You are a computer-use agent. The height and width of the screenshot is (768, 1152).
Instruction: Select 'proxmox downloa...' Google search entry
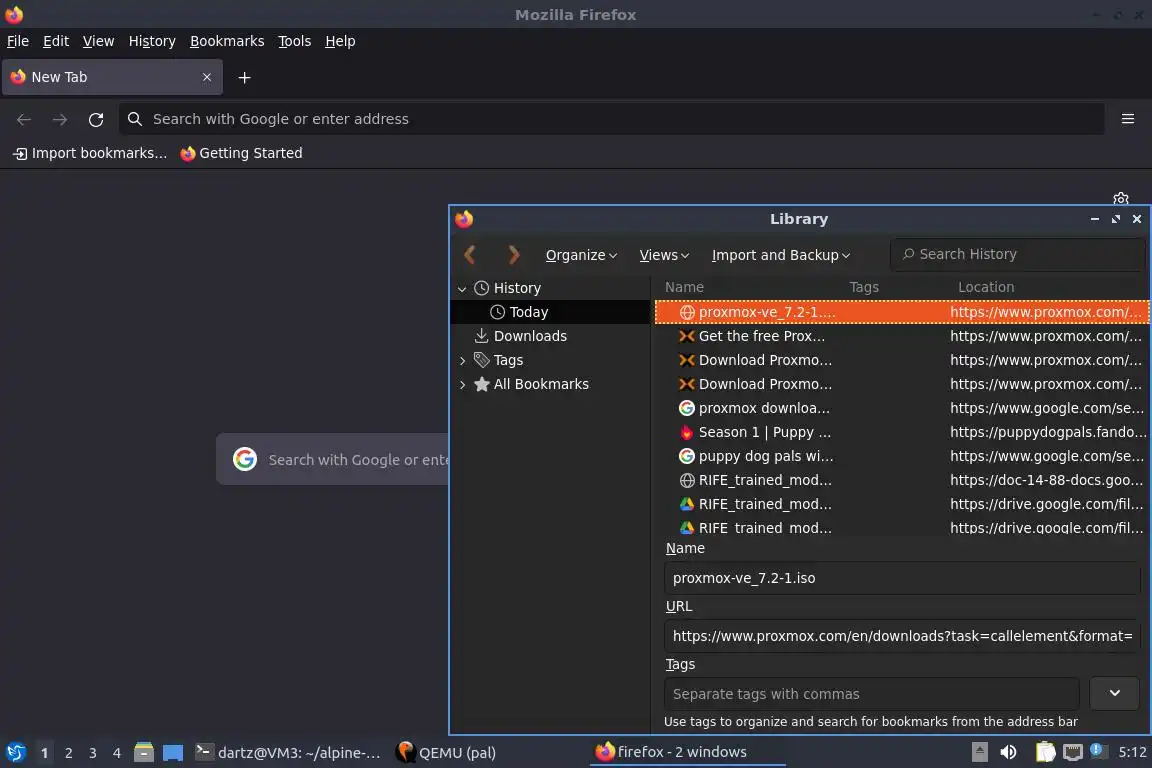pos(901,409)
